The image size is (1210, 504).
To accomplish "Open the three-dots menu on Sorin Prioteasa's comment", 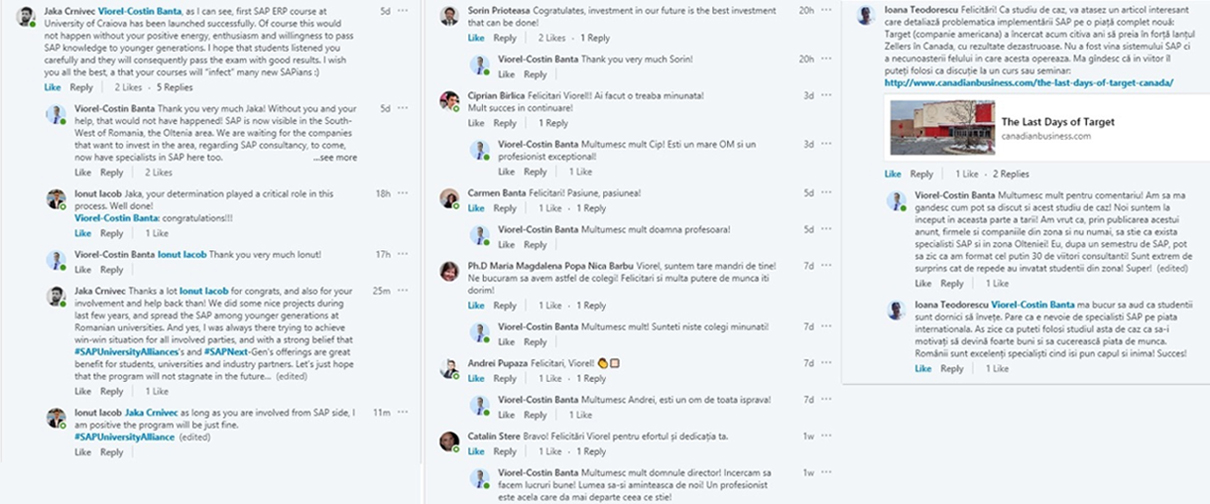I will (x=825, y=10).
